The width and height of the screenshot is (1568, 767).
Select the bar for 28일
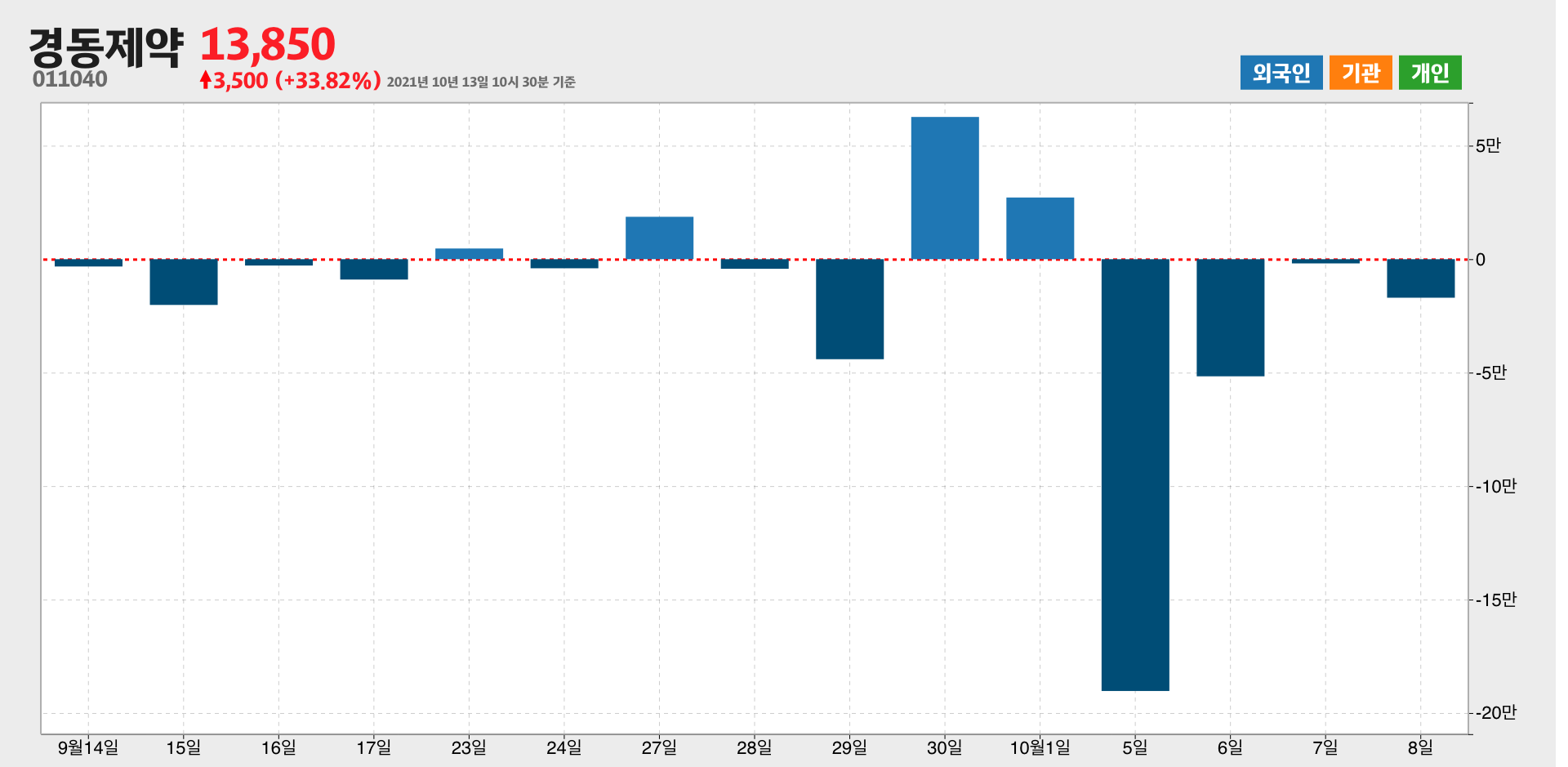pos(755,264)
